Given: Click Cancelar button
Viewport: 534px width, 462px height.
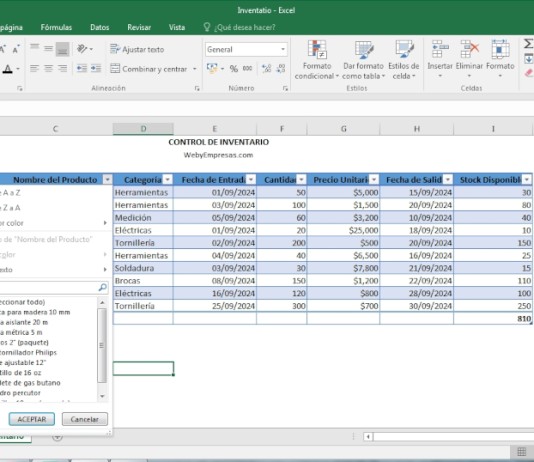Looking at the screenshot, I should (x=84, y=419).
